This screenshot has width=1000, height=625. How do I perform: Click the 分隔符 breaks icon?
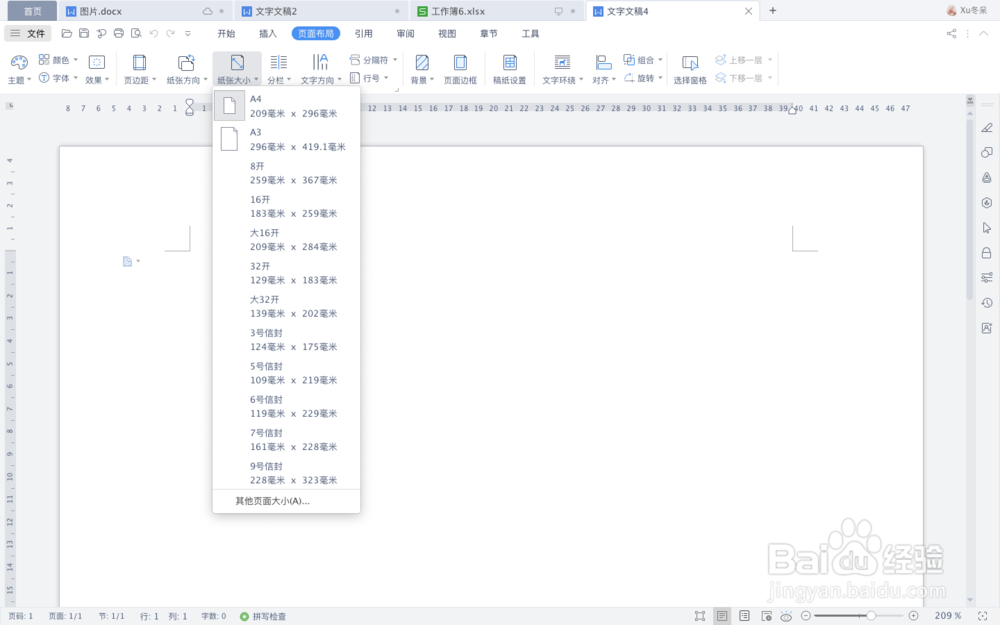[355, 60]
